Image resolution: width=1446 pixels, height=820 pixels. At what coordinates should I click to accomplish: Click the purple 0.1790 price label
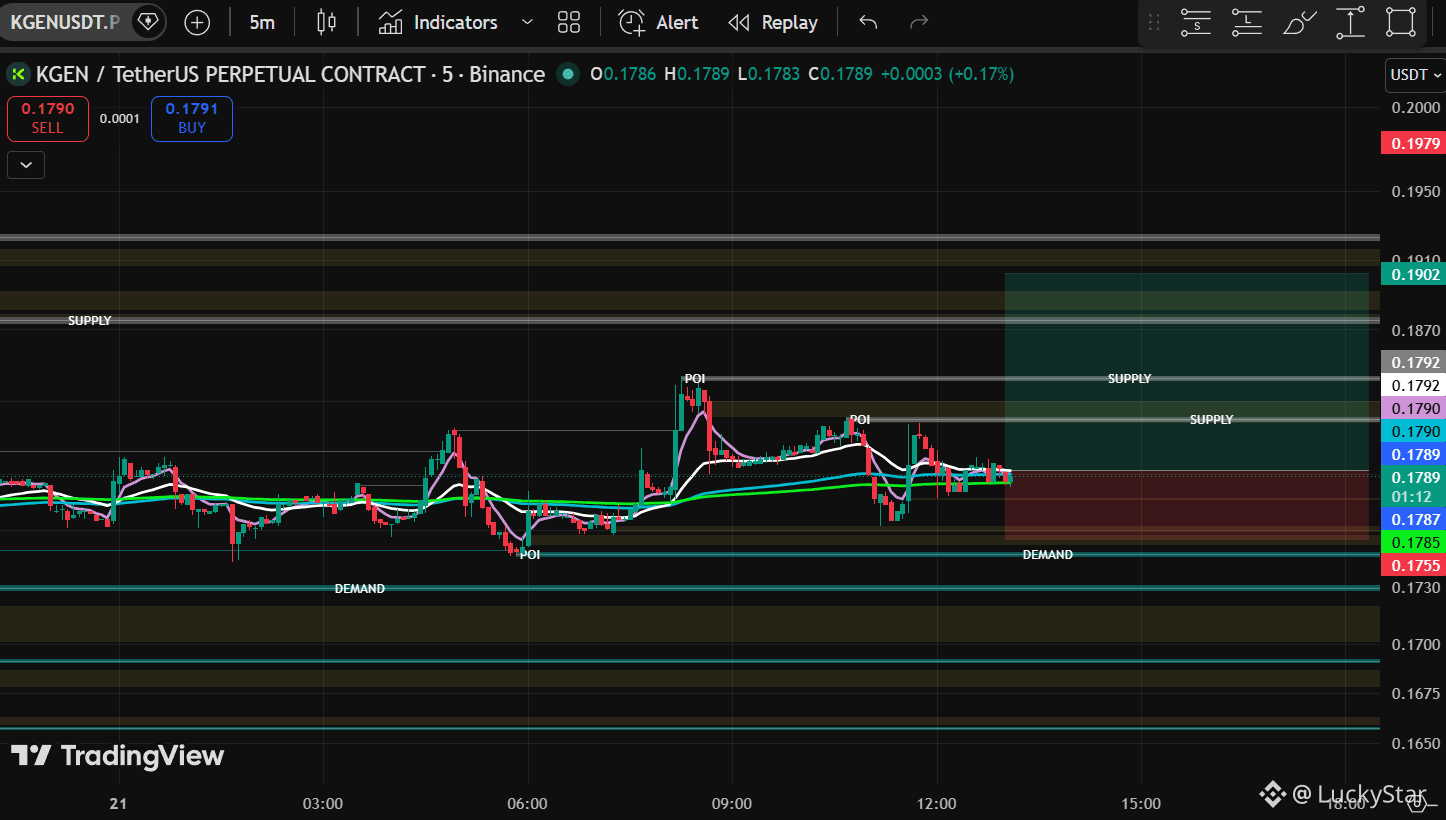point(1416,408)
